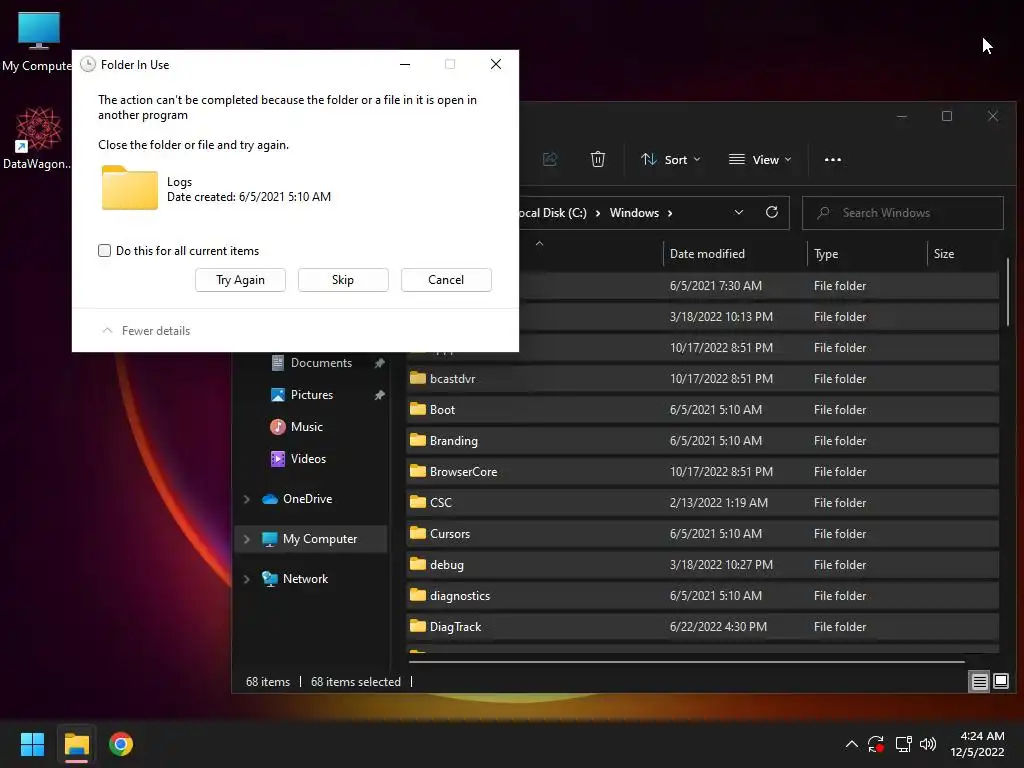
Task: Select the DiagTrack folder
Action: click(x=703, y=627)
